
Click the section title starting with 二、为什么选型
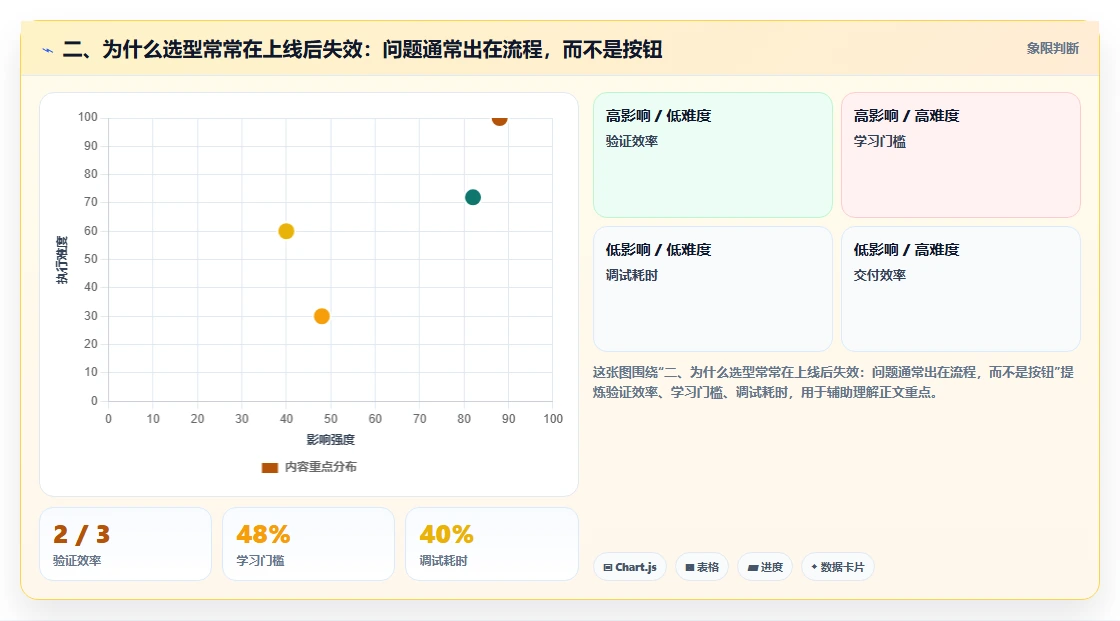tap(363, 49)
